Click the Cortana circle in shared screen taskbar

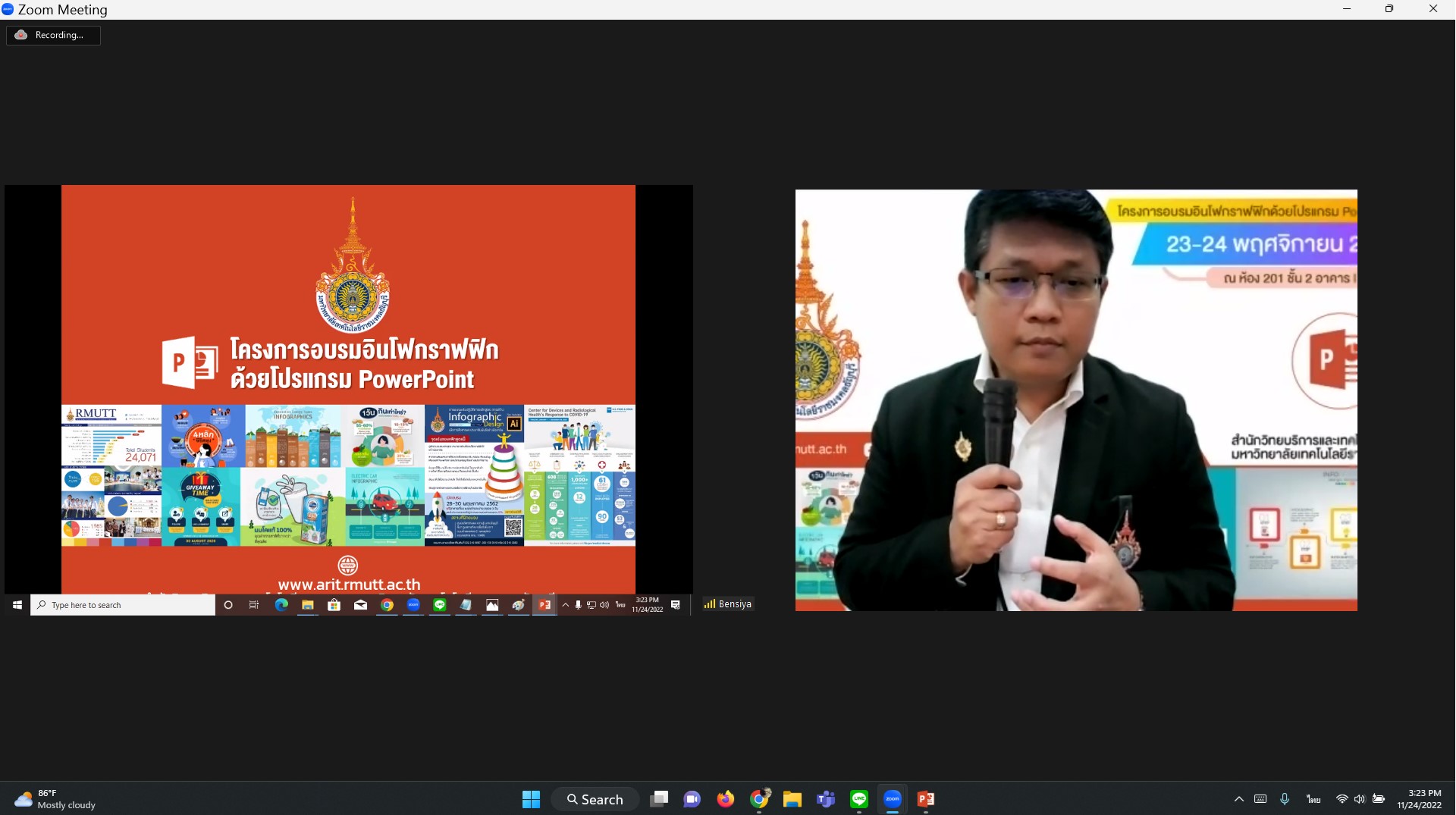pos(228,605)
